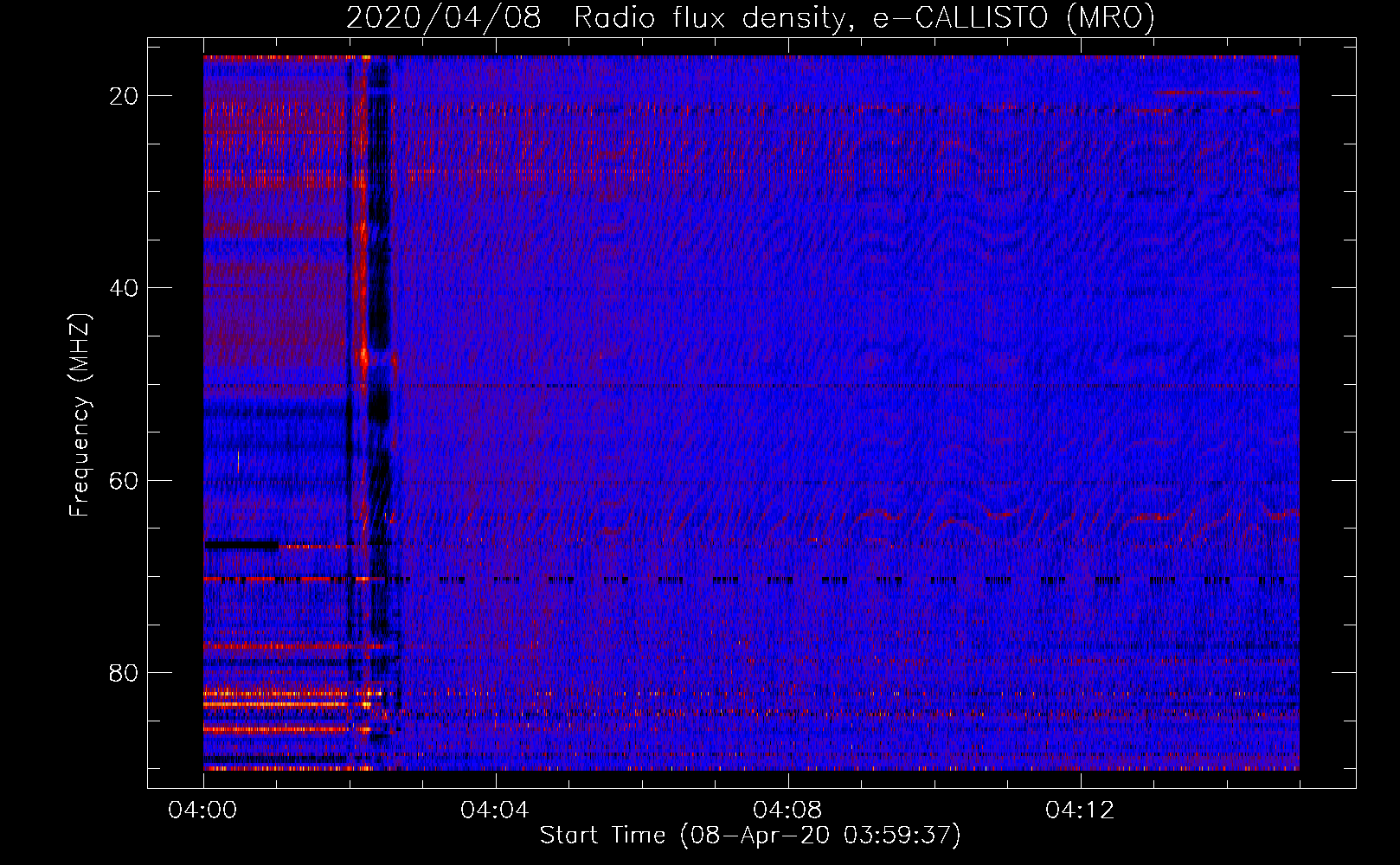Image resolution: width=1400 pixels, height=865 pixels.
Task: Click the 40 MHz tick label
Action: [x=124, y=288]
